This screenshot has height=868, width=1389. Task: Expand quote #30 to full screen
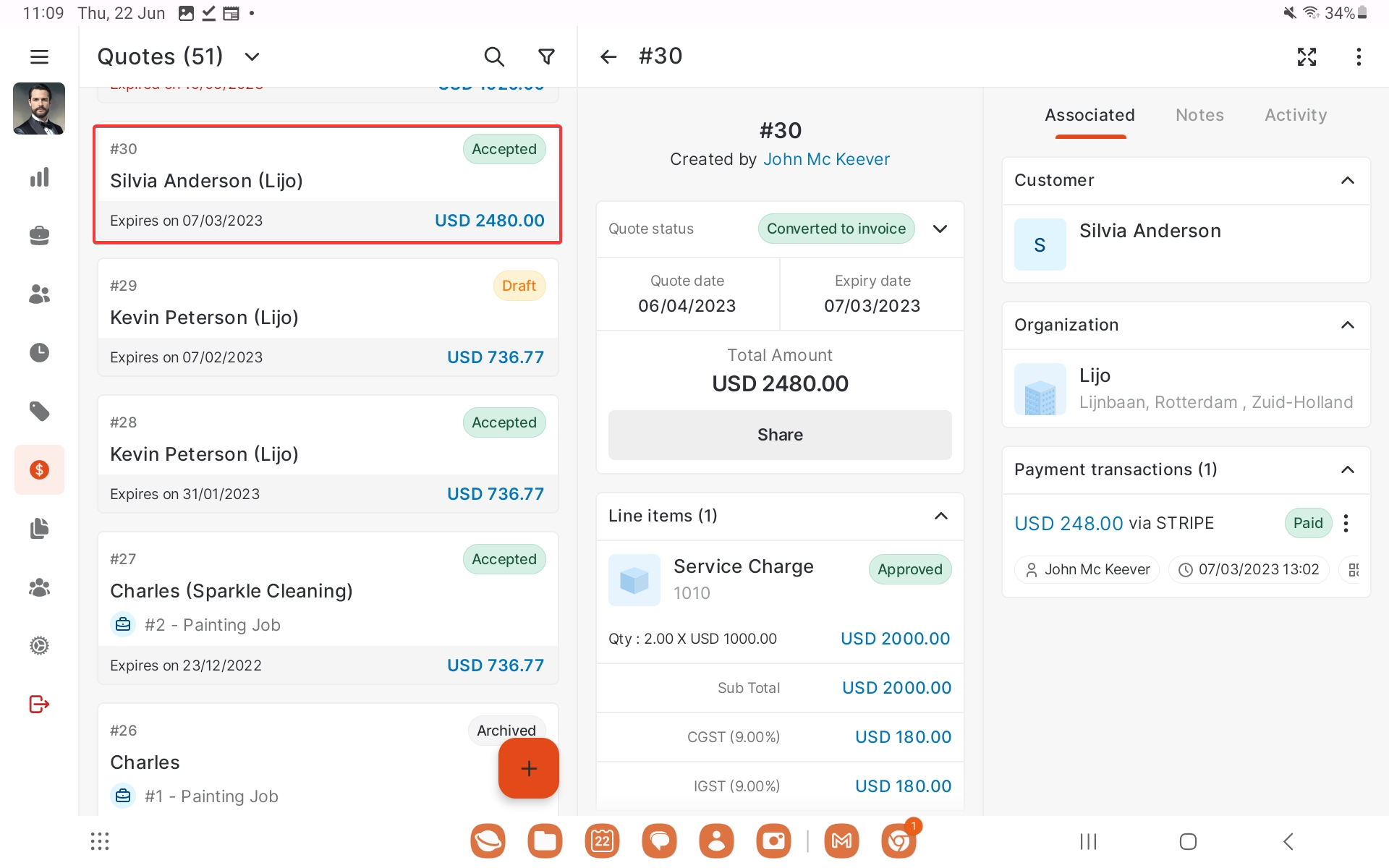point(1307,56)
